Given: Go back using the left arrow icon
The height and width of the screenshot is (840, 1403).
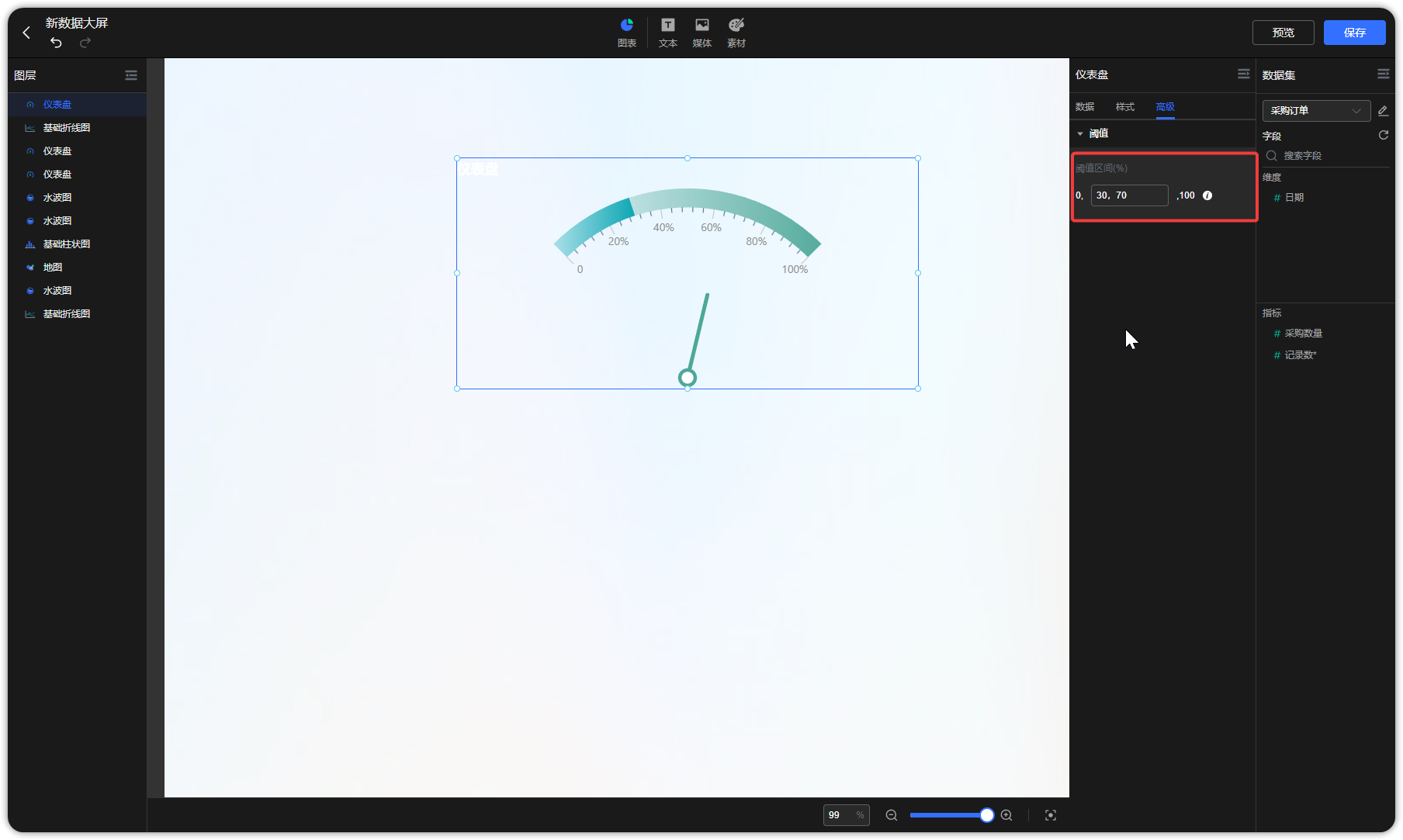Looking at the screenshot, I should click(26, 33).
